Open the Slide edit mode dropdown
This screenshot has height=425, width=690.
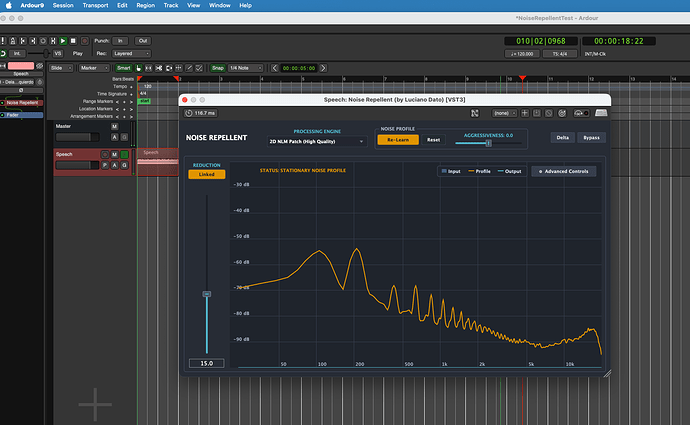(61, 68)
